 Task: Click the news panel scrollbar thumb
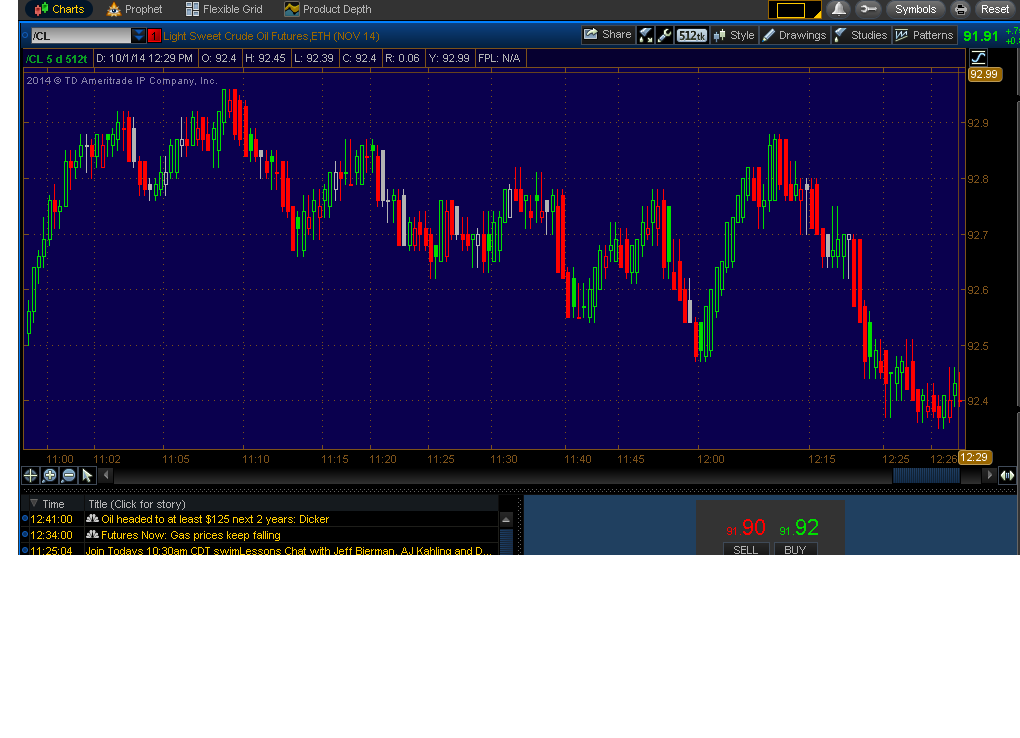point(506,541)
